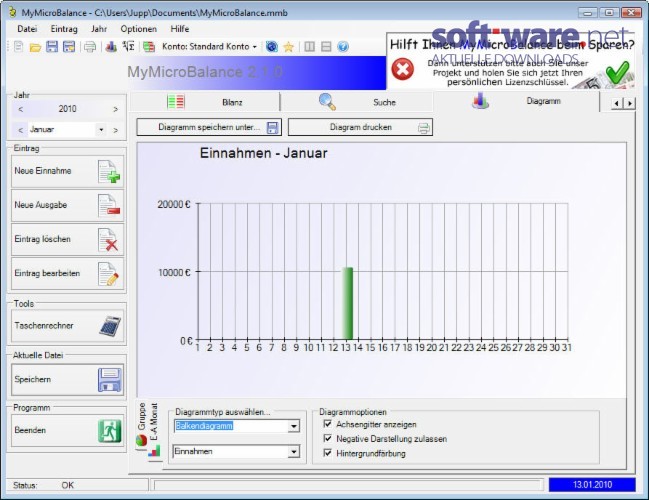Click the globe web toolbar icon
This screenshot has height=500, width=649.
pyautogui.click(x=272, y=46)
